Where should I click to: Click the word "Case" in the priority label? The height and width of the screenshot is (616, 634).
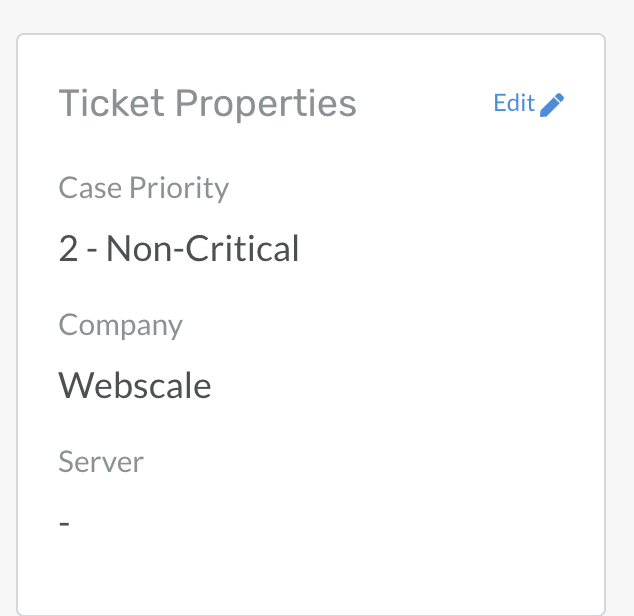(x=89, y=188)
